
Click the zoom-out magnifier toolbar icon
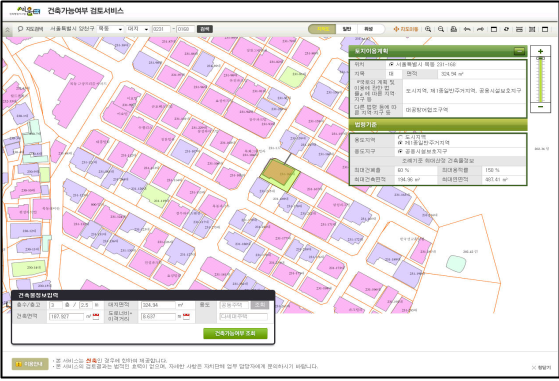point(441,29)
